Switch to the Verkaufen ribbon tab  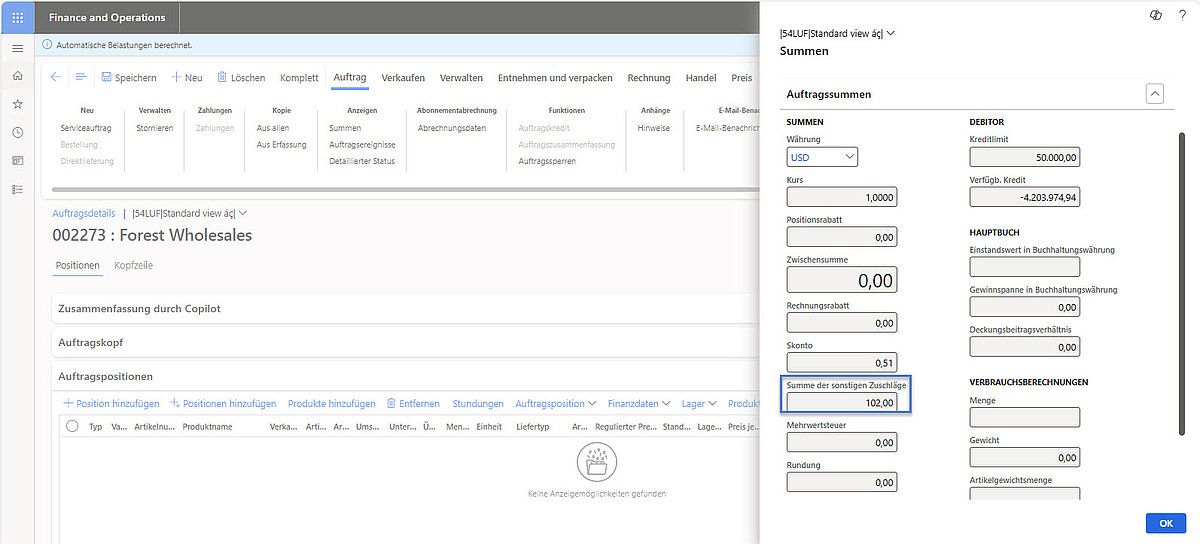403,78
